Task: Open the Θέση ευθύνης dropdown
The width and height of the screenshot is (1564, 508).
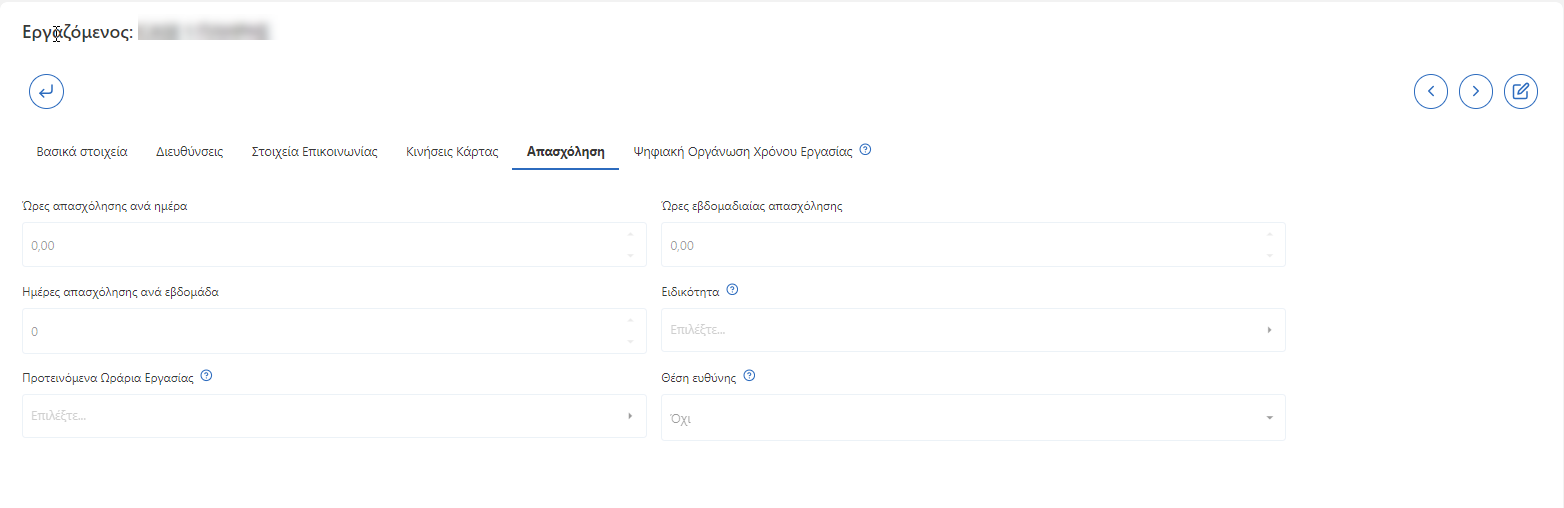Action: (x=972, y=418)
